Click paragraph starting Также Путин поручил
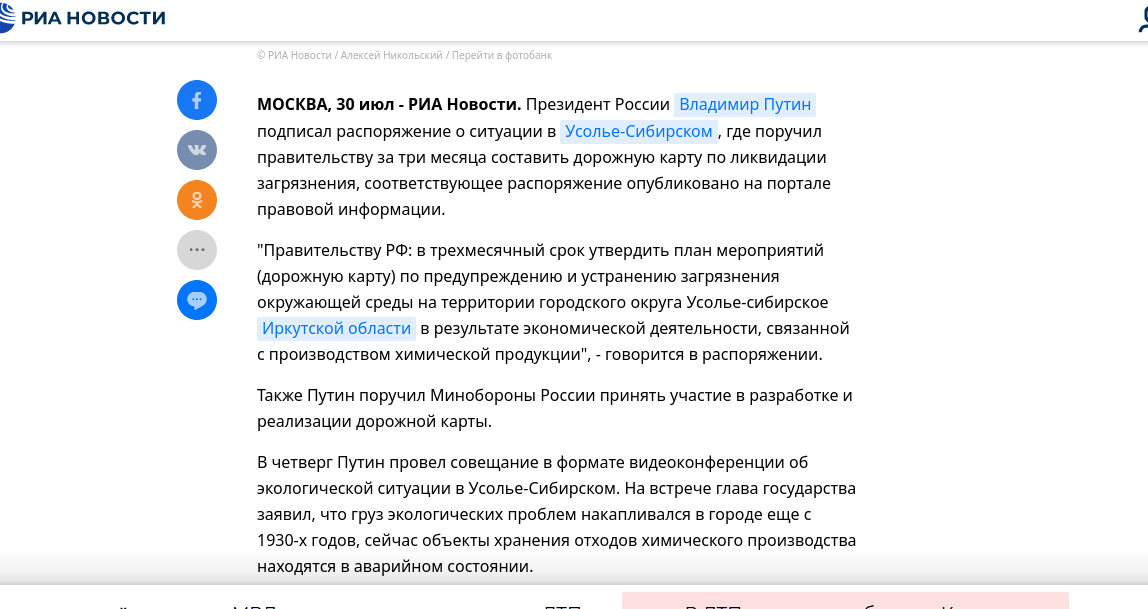This screenshot has width=1148, height=609. click(x=555, y=408)
